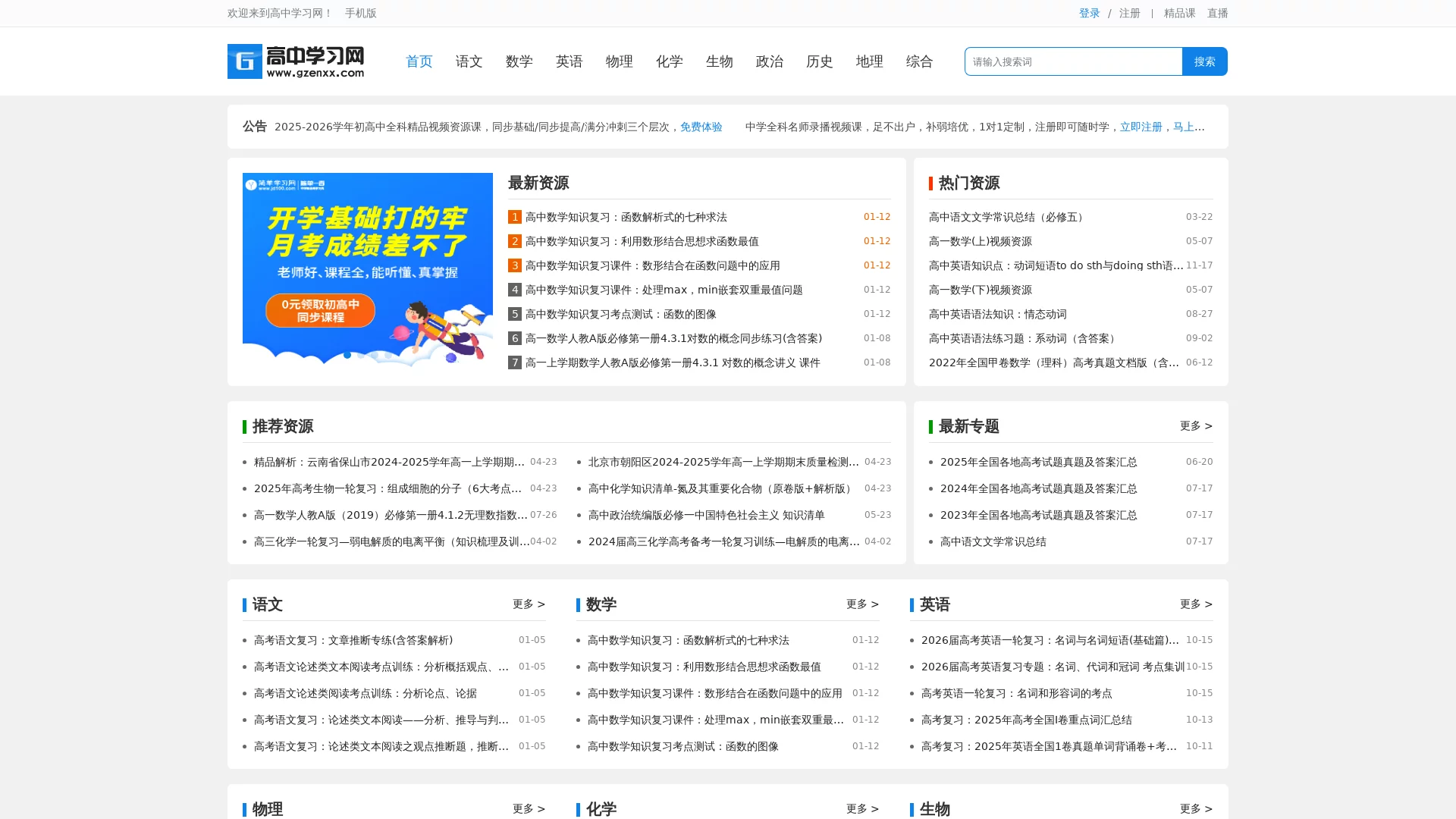Switch to the 化学 navigation tab
The image size is (1456, 819).
[x=669, y=61]
